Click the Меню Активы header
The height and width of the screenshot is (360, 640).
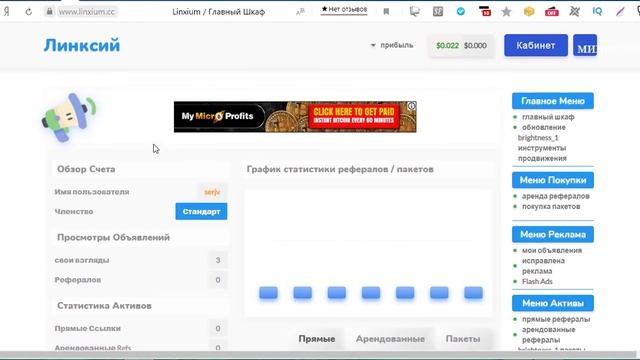553,303
